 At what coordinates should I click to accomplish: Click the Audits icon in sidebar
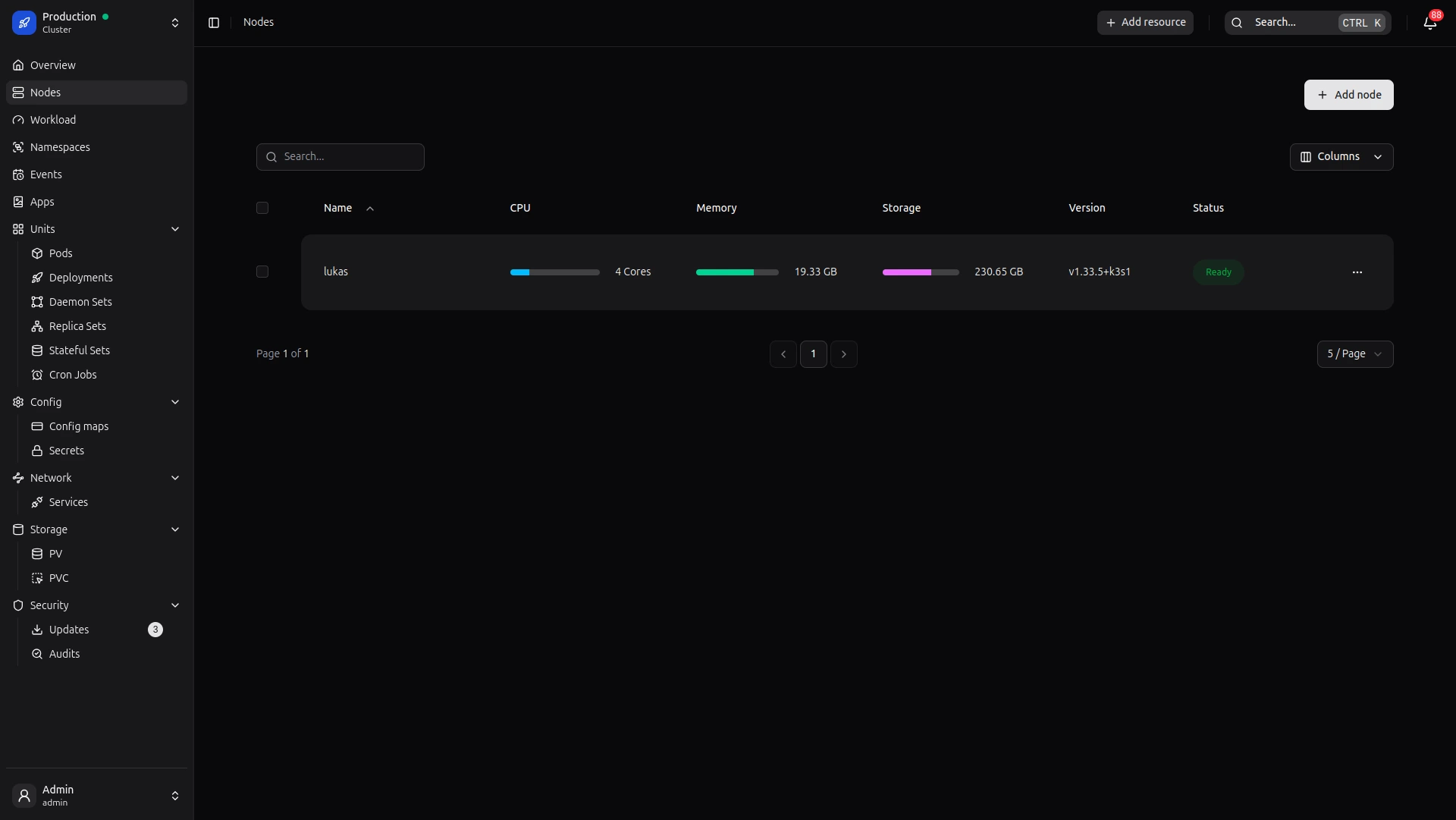[37, 654]
